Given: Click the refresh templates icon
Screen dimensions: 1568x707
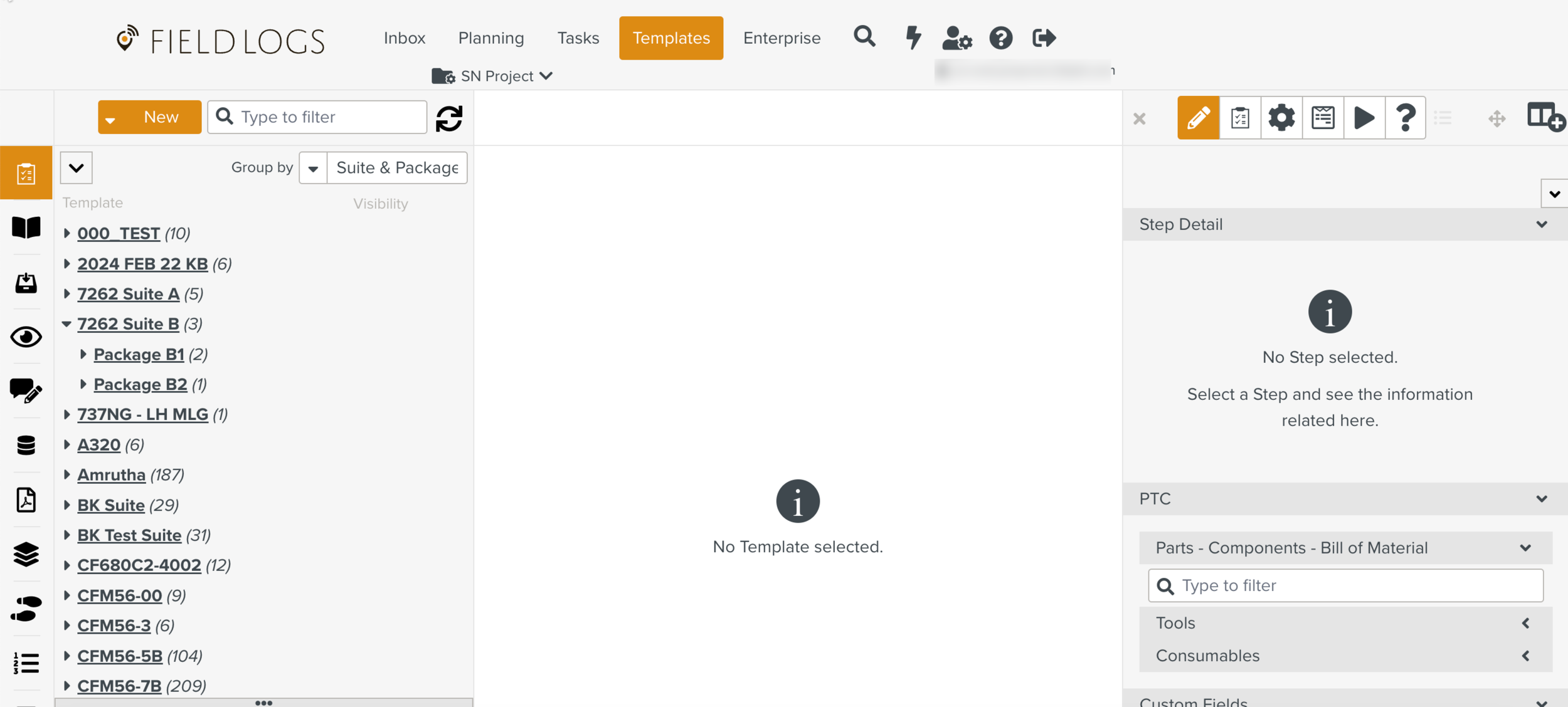Looking at the screenshot, I should pos(449,118).
